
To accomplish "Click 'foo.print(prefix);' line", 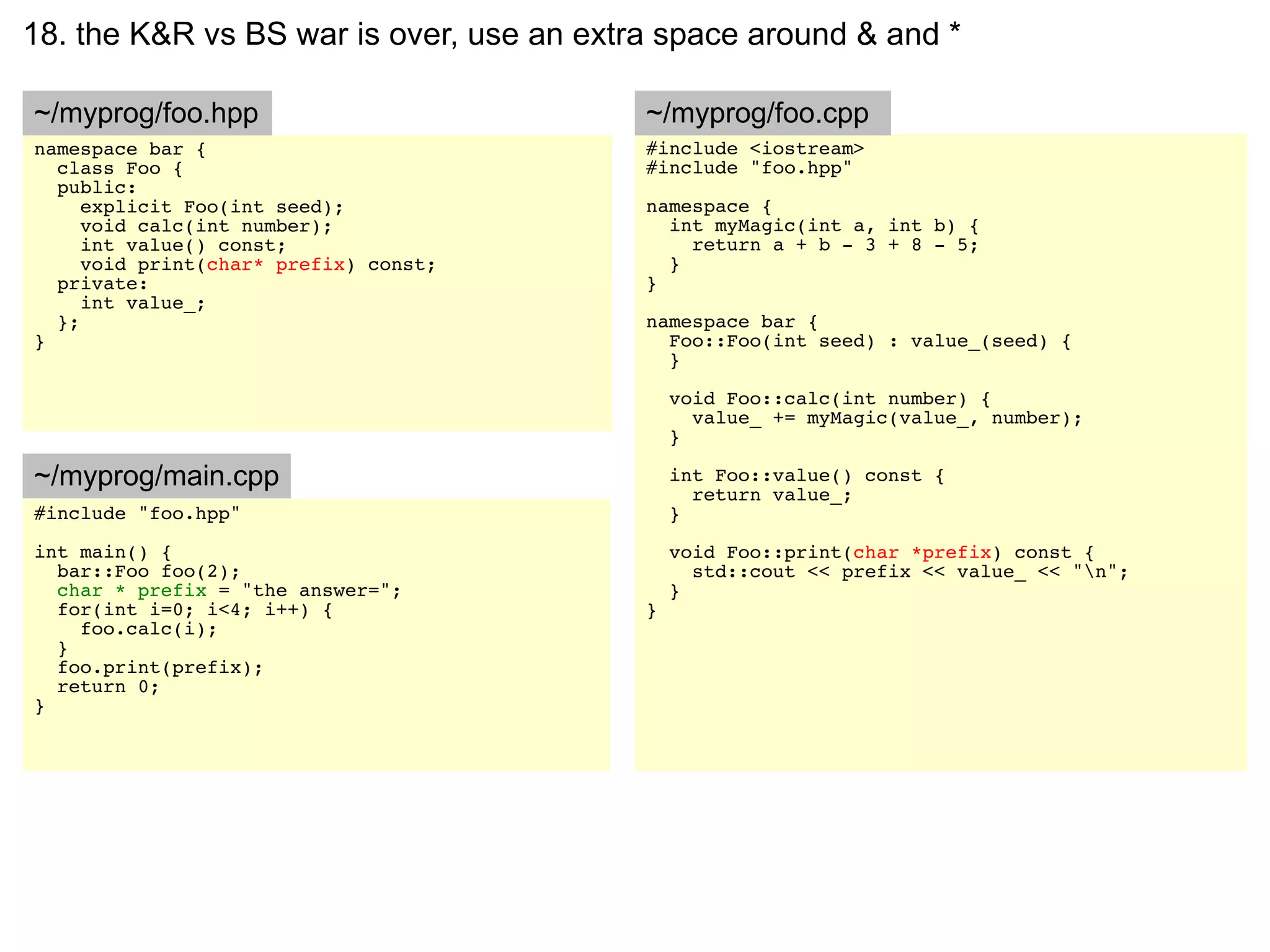I will point(160,668).
